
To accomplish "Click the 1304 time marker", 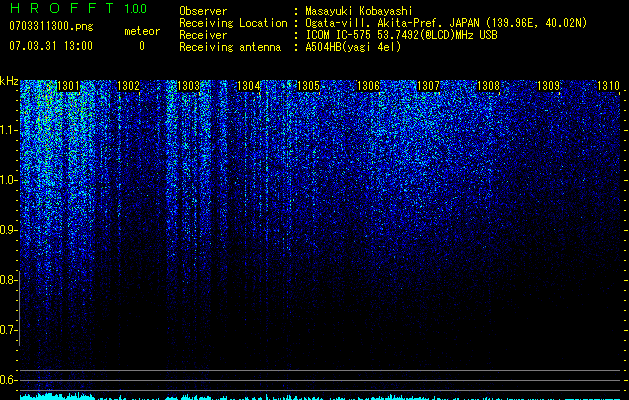I will tap(248, 86).
